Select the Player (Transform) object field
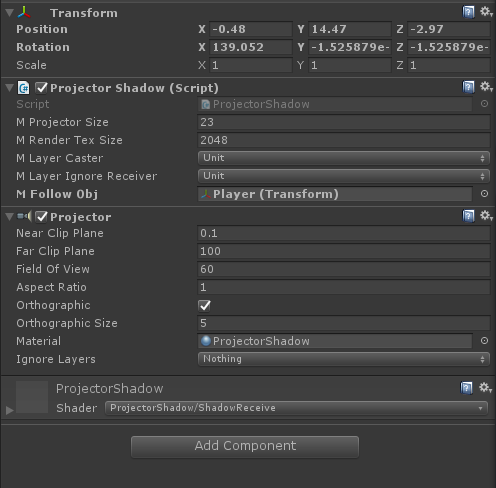 click(x=335, y=194)
